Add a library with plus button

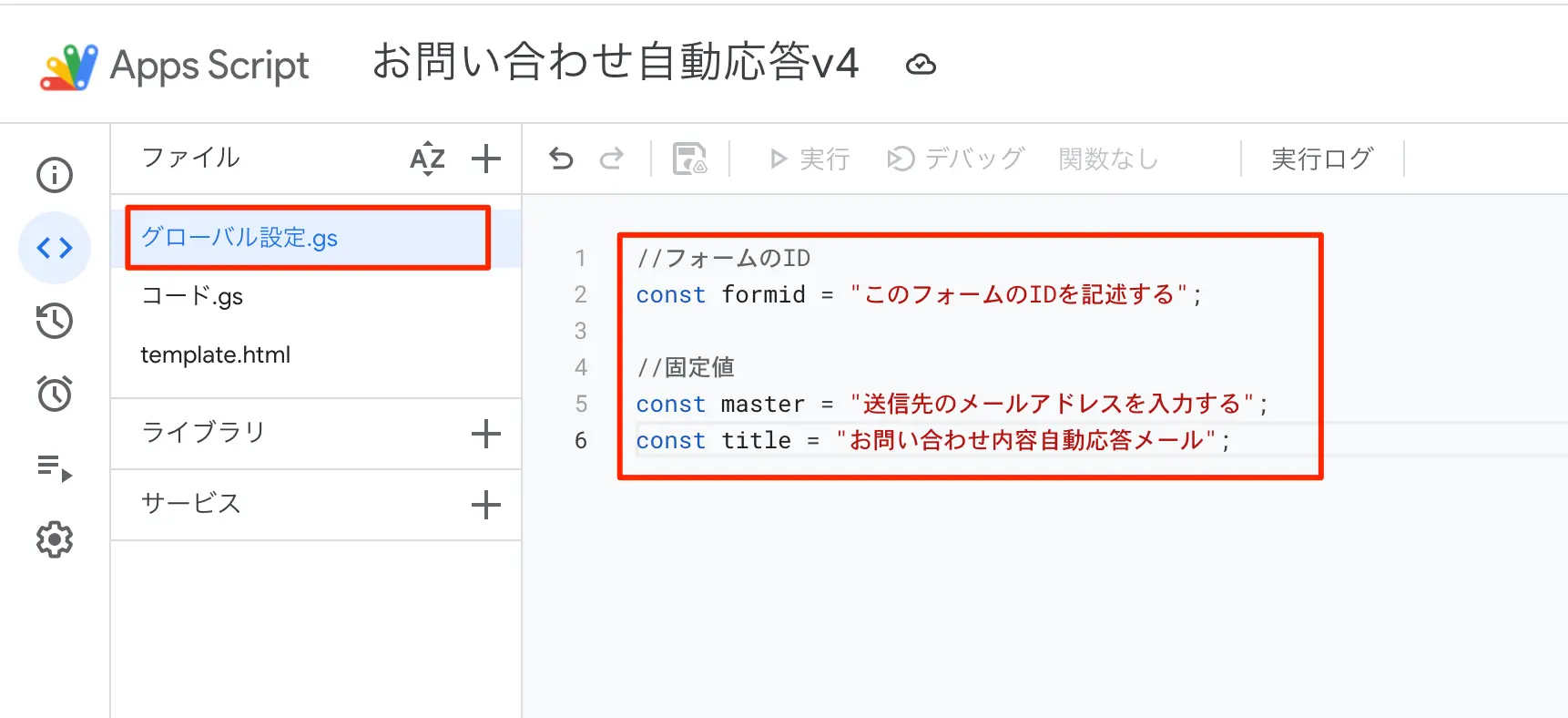point(486,434)
